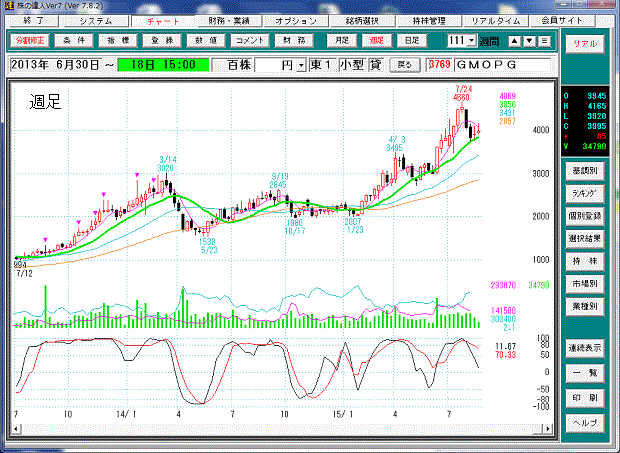Open the 一覧 list button
Viewport: 620px width, 453px height.
[585, 373]
